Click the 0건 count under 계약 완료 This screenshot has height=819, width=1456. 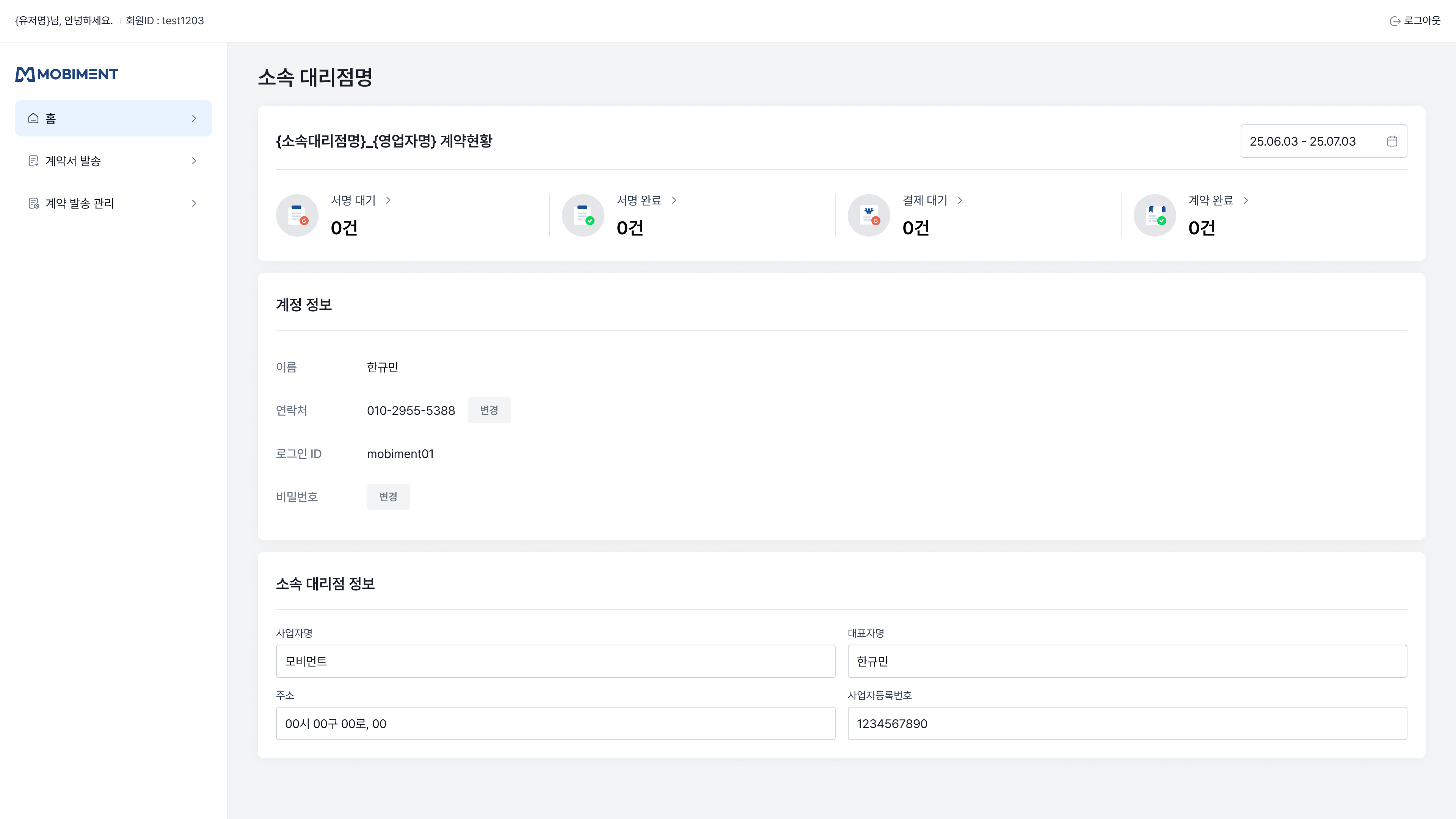coord(1202,228)
